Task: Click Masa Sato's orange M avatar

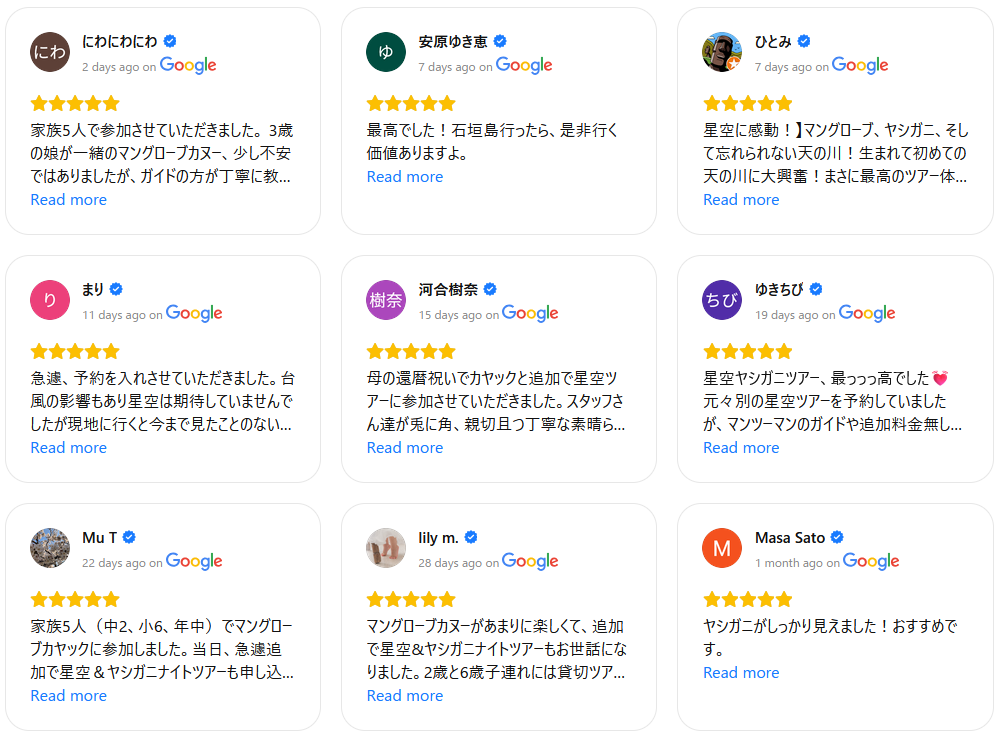Action: (722, 548)
